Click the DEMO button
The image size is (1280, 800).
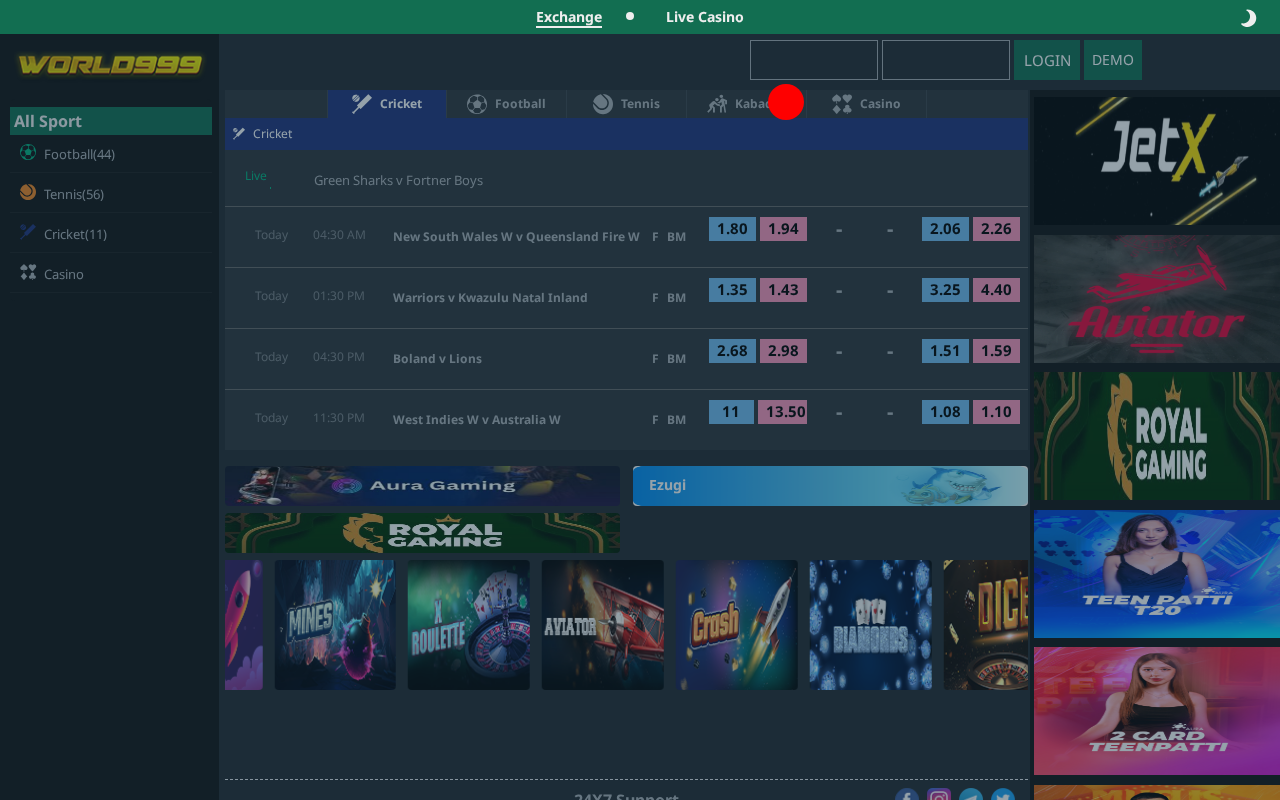tap(1113, 60)
